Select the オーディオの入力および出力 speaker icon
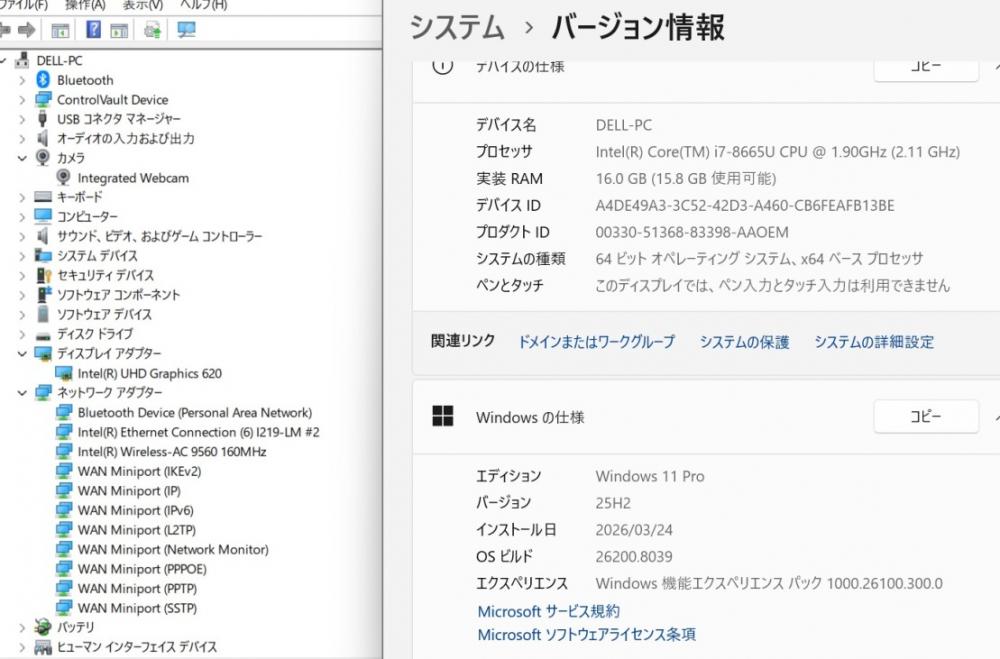The width and height of the screenshot is (1000, 659). pyautogui.click(x=43, y=138)
